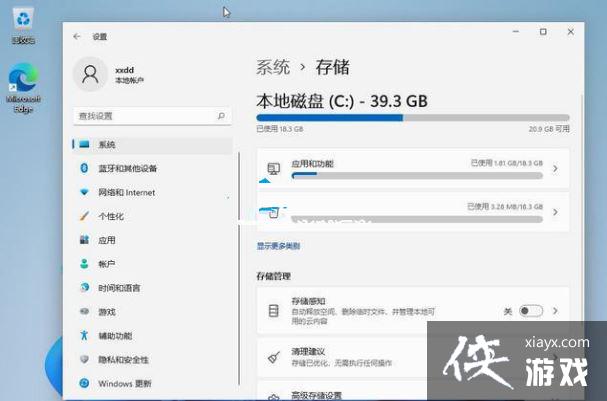Select 系统 in the settings sidebar

pos(153,144)
